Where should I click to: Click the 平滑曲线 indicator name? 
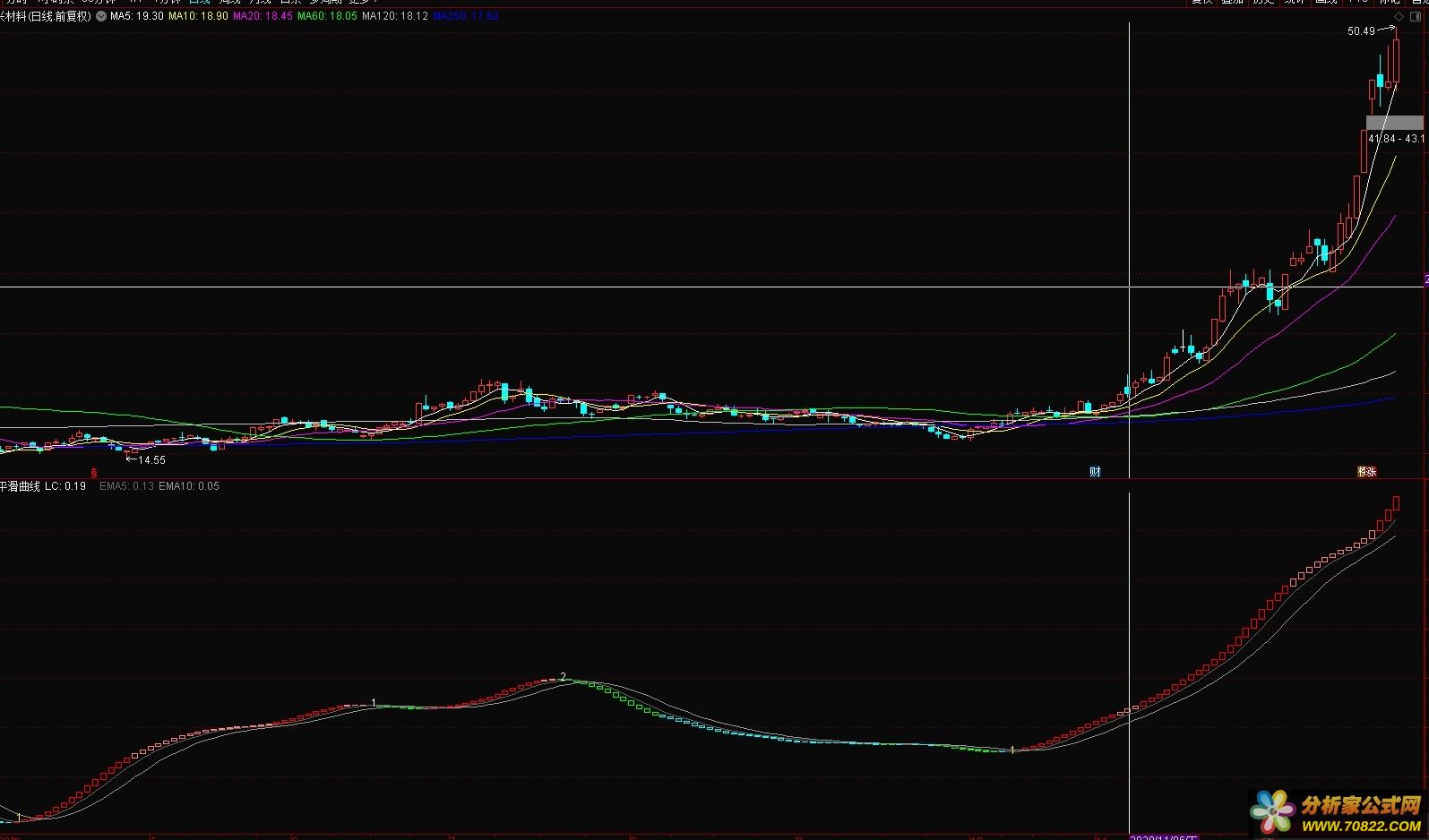[x=21, y=486]
